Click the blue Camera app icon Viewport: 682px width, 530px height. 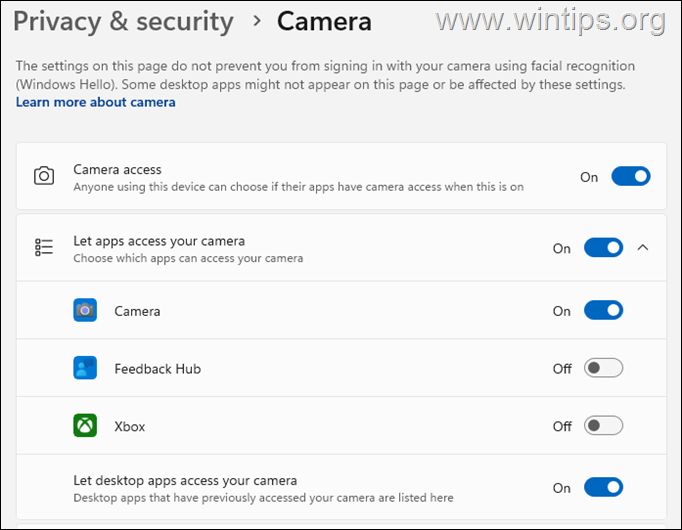click(x=85, y=311)
